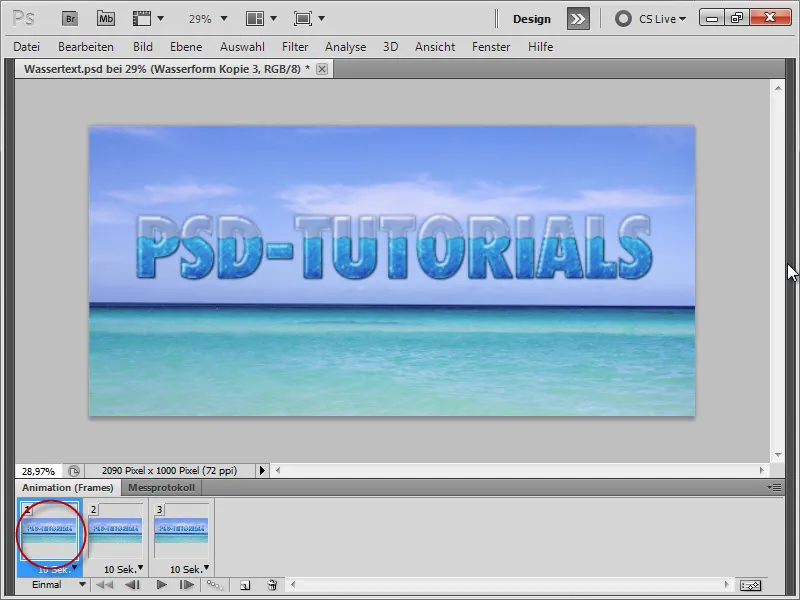Expand the Screen Mode dropdown arrow
This screenshot has height=600, width=800.
321,19
